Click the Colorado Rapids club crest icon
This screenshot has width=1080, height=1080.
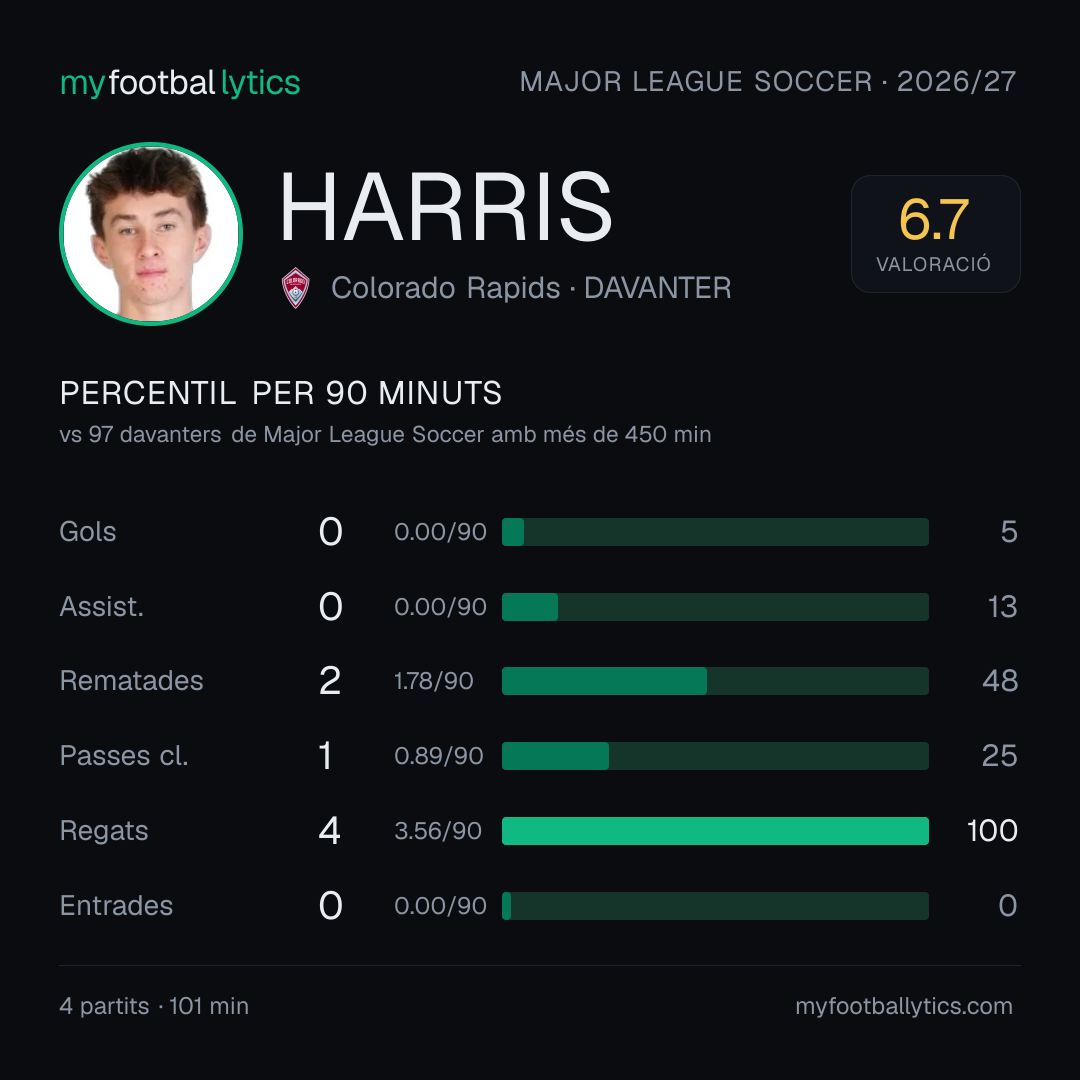295,288
